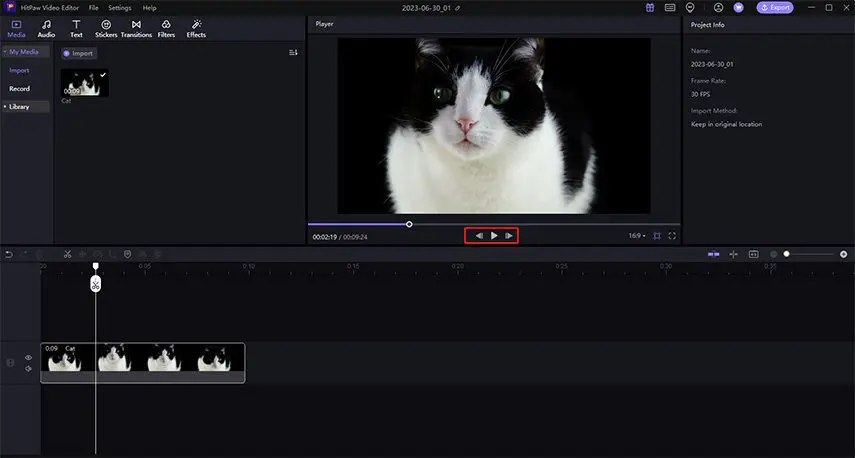Mute the video track audio

tap(28, 369)
